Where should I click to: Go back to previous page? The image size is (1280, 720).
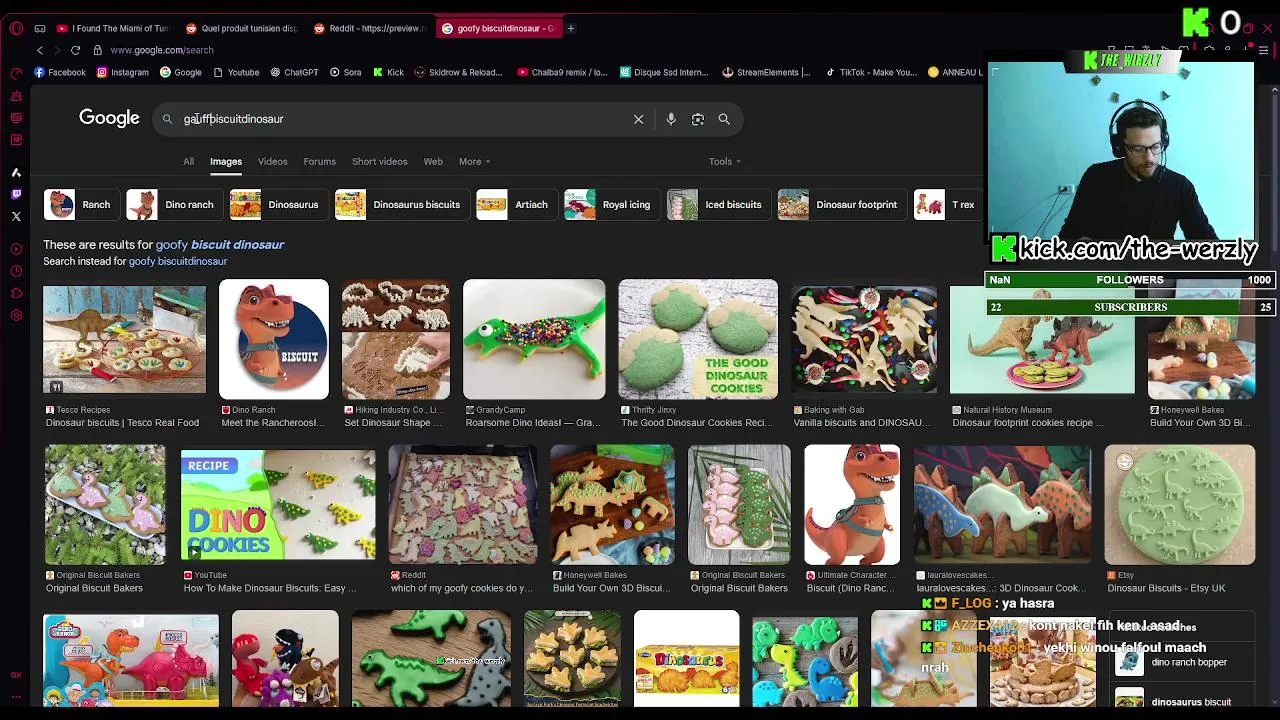(x=40, y=50)
